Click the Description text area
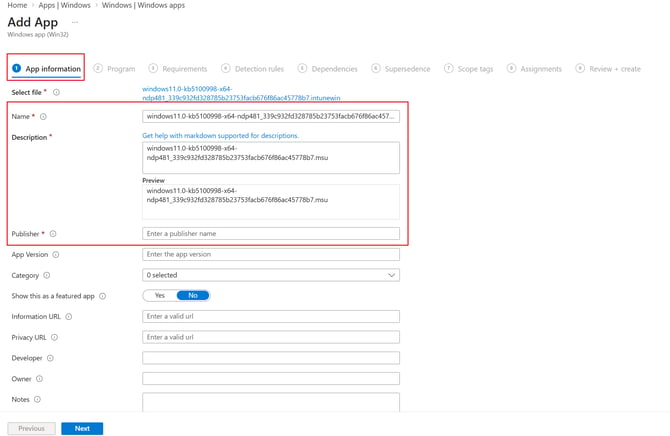This screenshot has width=670, height=436. click(271, 158)
